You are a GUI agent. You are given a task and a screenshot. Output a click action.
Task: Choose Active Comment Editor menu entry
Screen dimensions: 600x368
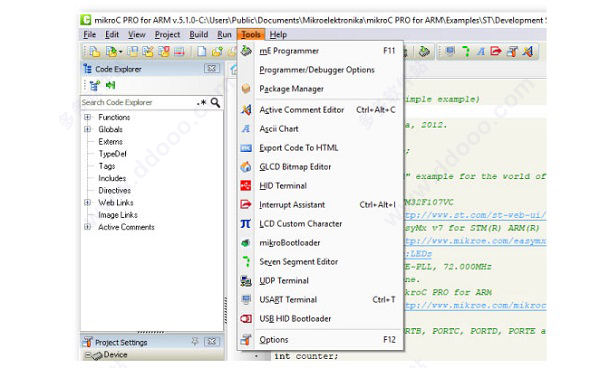[320, 110]
